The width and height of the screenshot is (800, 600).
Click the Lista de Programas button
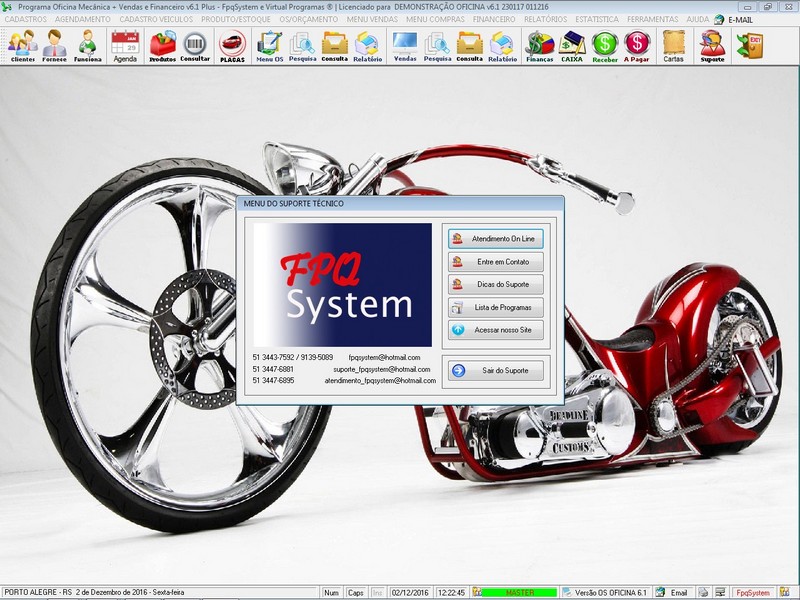pyautogui.click(x=496, y=308)
